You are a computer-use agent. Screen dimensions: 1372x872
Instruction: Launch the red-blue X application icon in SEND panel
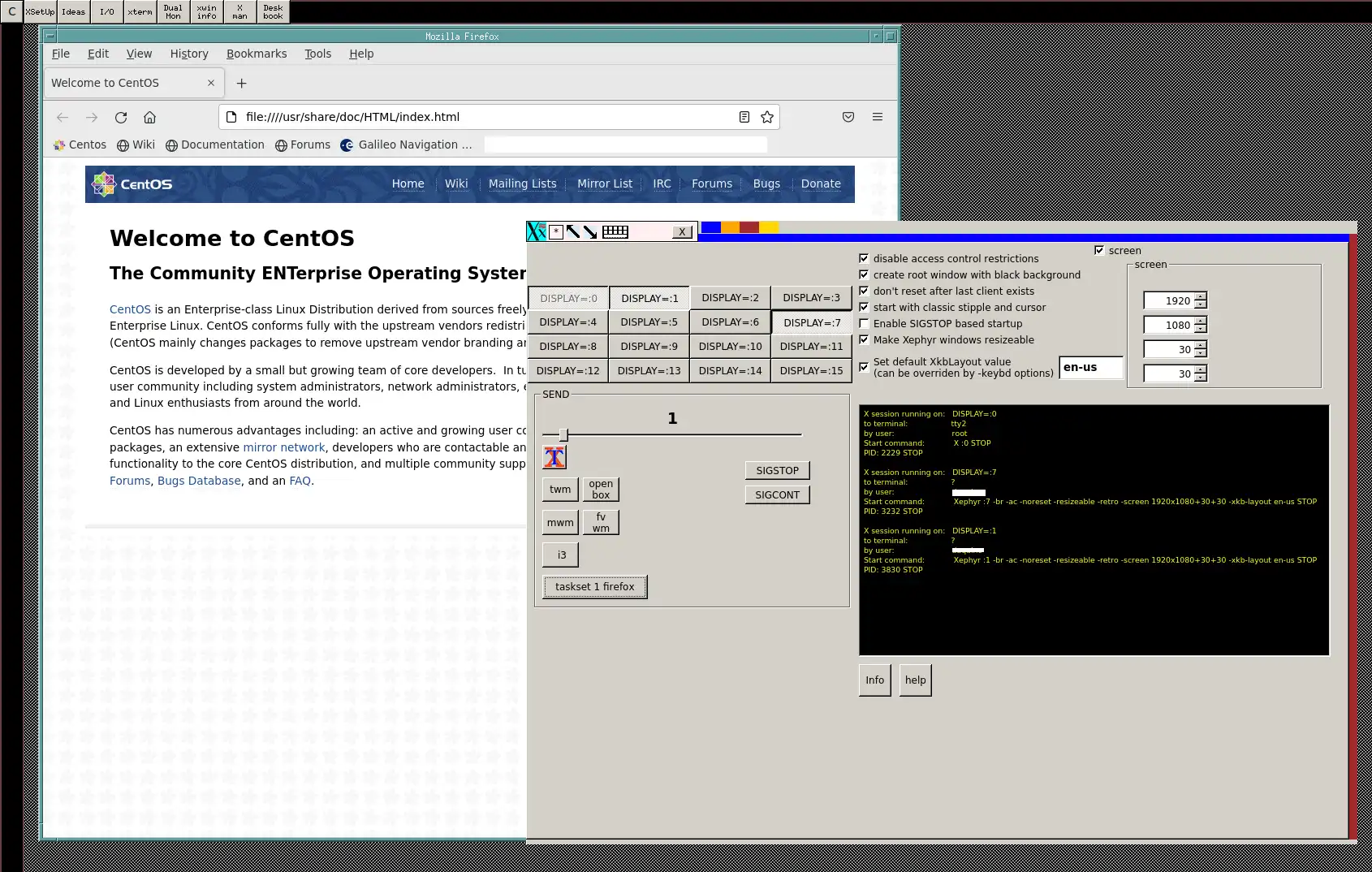(x=554, y=457)
